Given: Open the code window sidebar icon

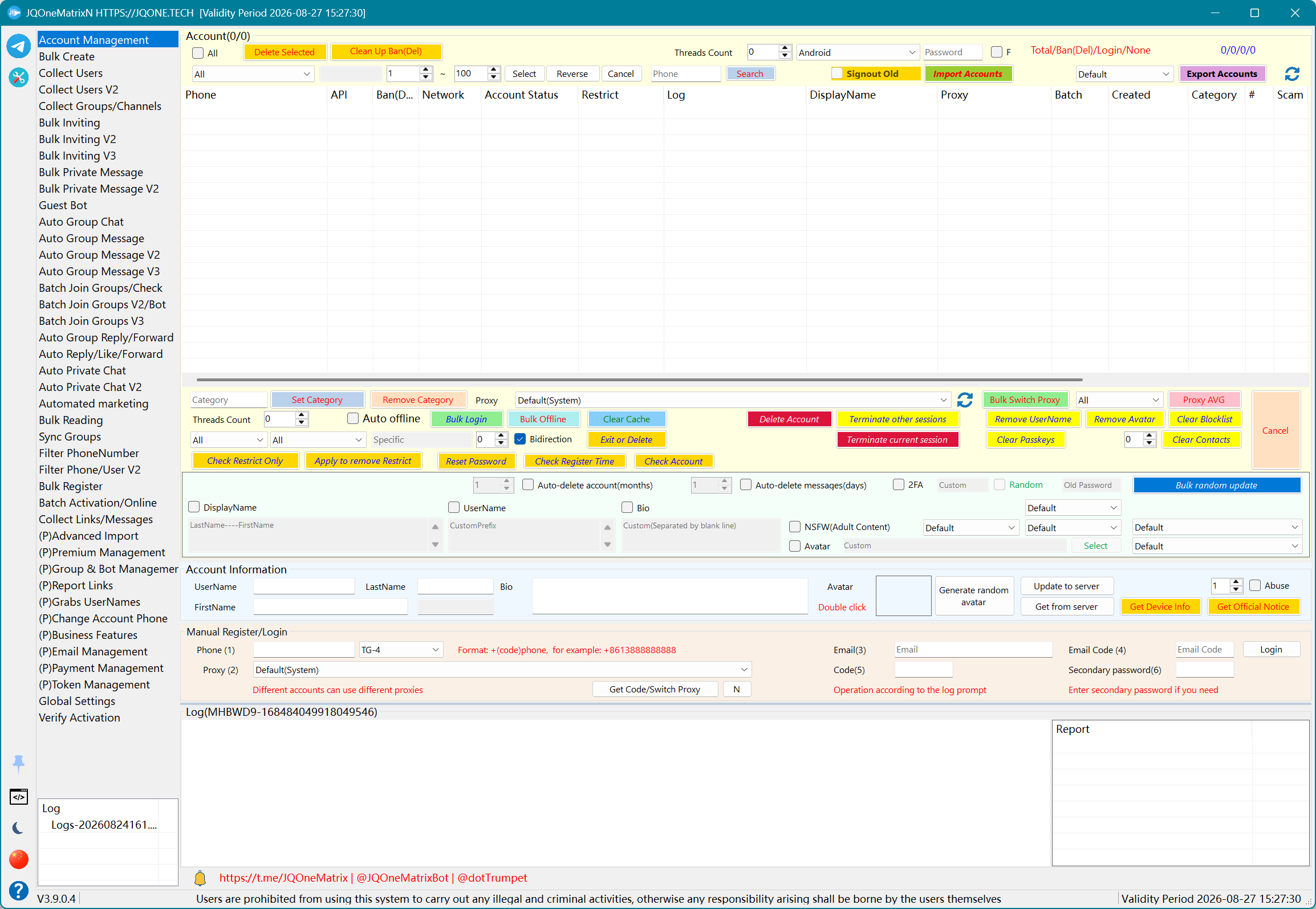Looking at the screenshot, I should click(18, 797).
